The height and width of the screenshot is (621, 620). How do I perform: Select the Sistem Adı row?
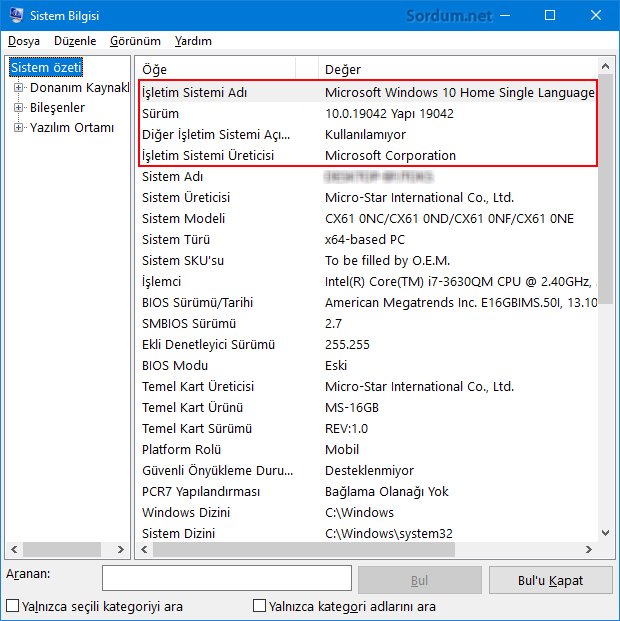click(x=367, y=177)
